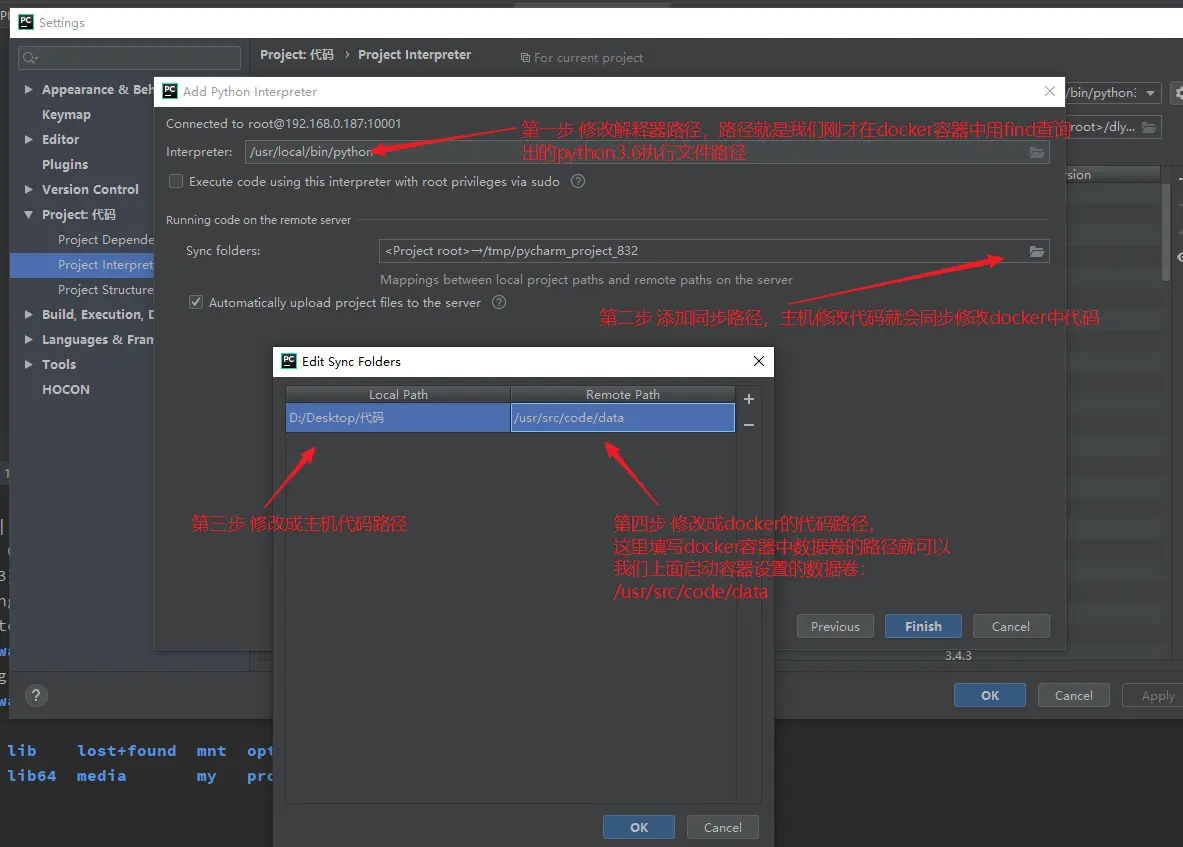Click the settings search input field

(x=128, y=57)
